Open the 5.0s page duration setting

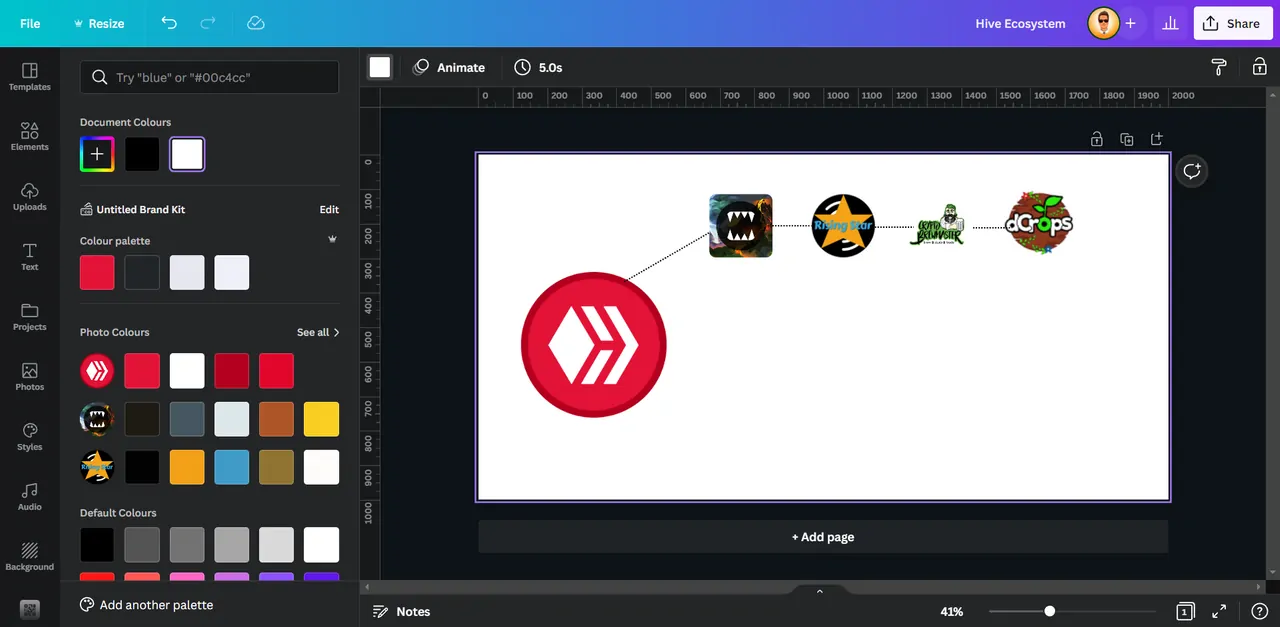pos(538,67)
